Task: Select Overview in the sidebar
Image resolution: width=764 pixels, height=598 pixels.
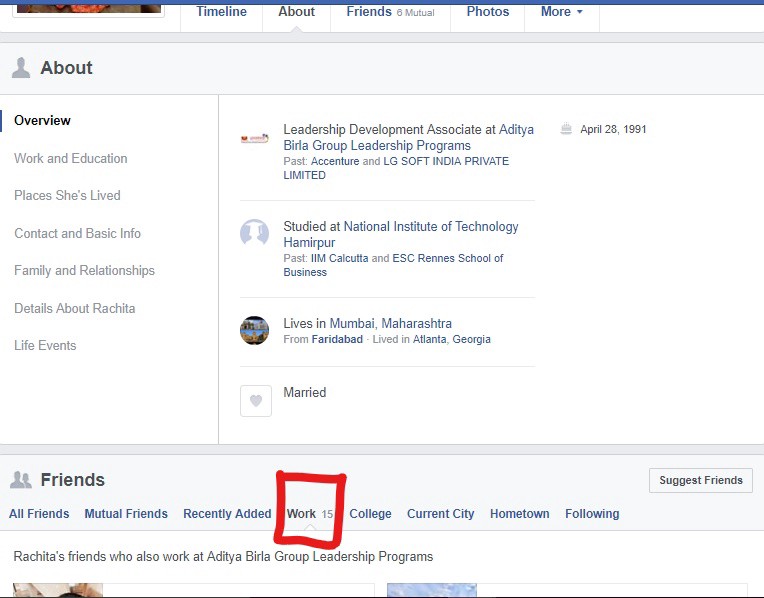Action: [42, 120]
